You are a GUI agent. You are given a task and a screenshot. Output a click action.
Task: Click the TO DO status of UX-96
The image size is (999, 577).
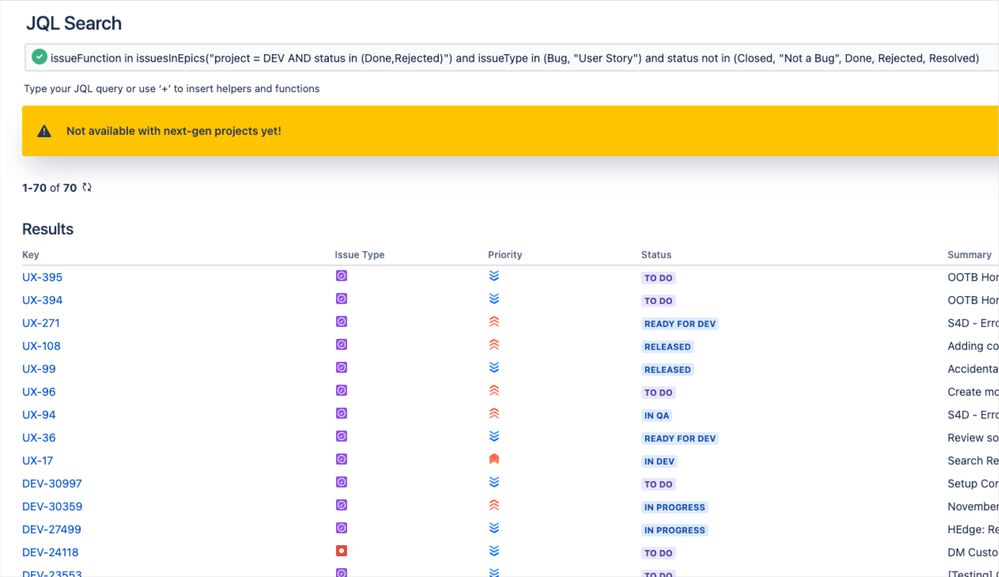(x=658, y=392)
